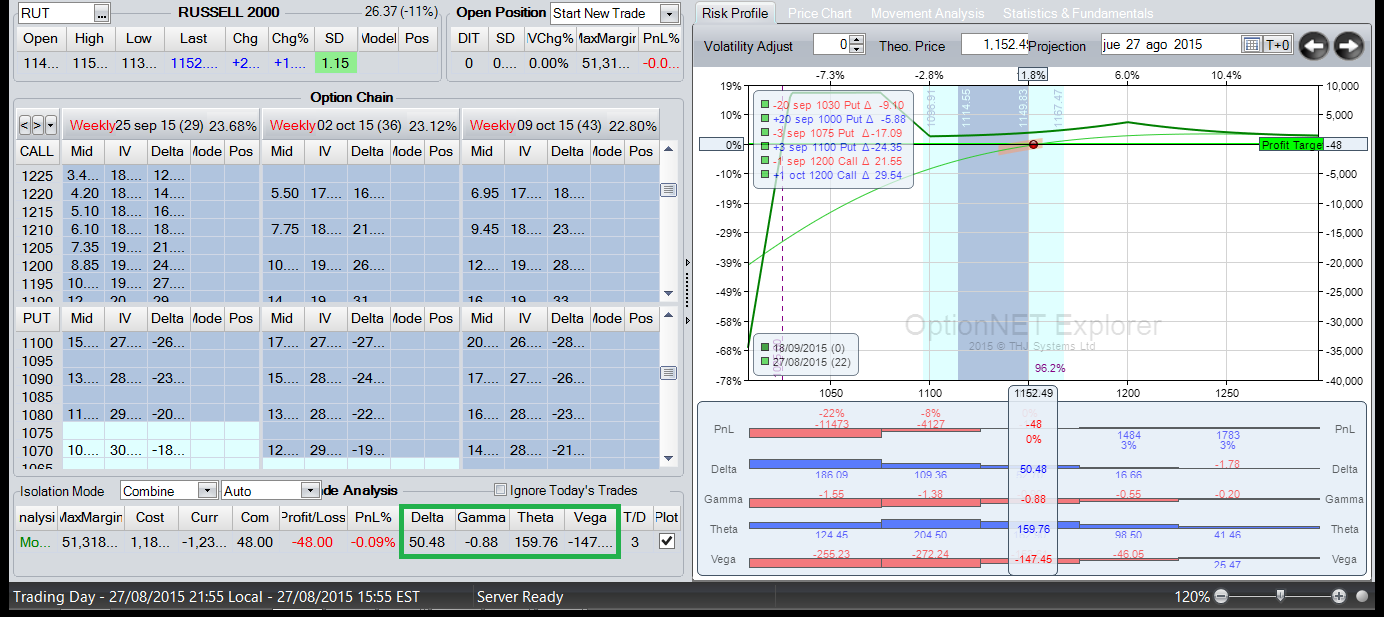Open the Isolation Mode Combine dropdown
Screen dimensions: 1384x617
pyautogui.click(x=207, y=491)
